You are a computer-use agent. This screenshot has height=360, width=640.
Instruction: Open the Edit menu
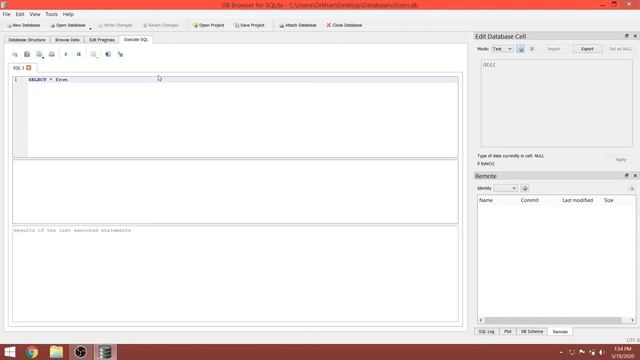pyautogui.click(x=20, y=14)
